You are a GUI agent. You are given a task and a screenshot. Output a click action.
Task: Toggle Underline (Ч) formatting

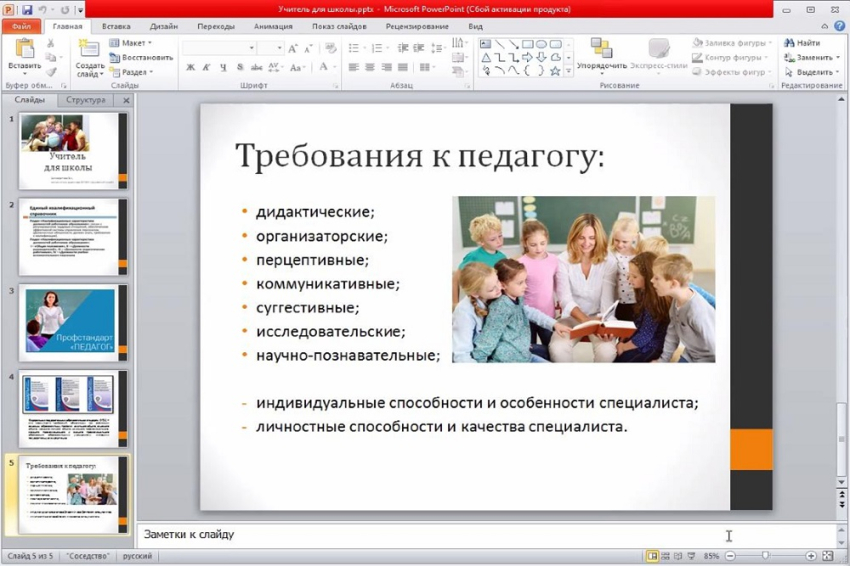pos(223,67)
